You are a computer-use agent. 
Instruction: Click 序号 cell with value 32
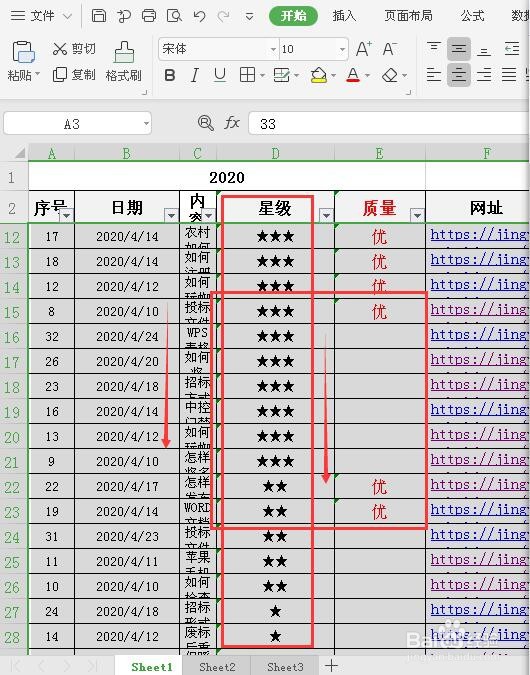tap(52, 336)
